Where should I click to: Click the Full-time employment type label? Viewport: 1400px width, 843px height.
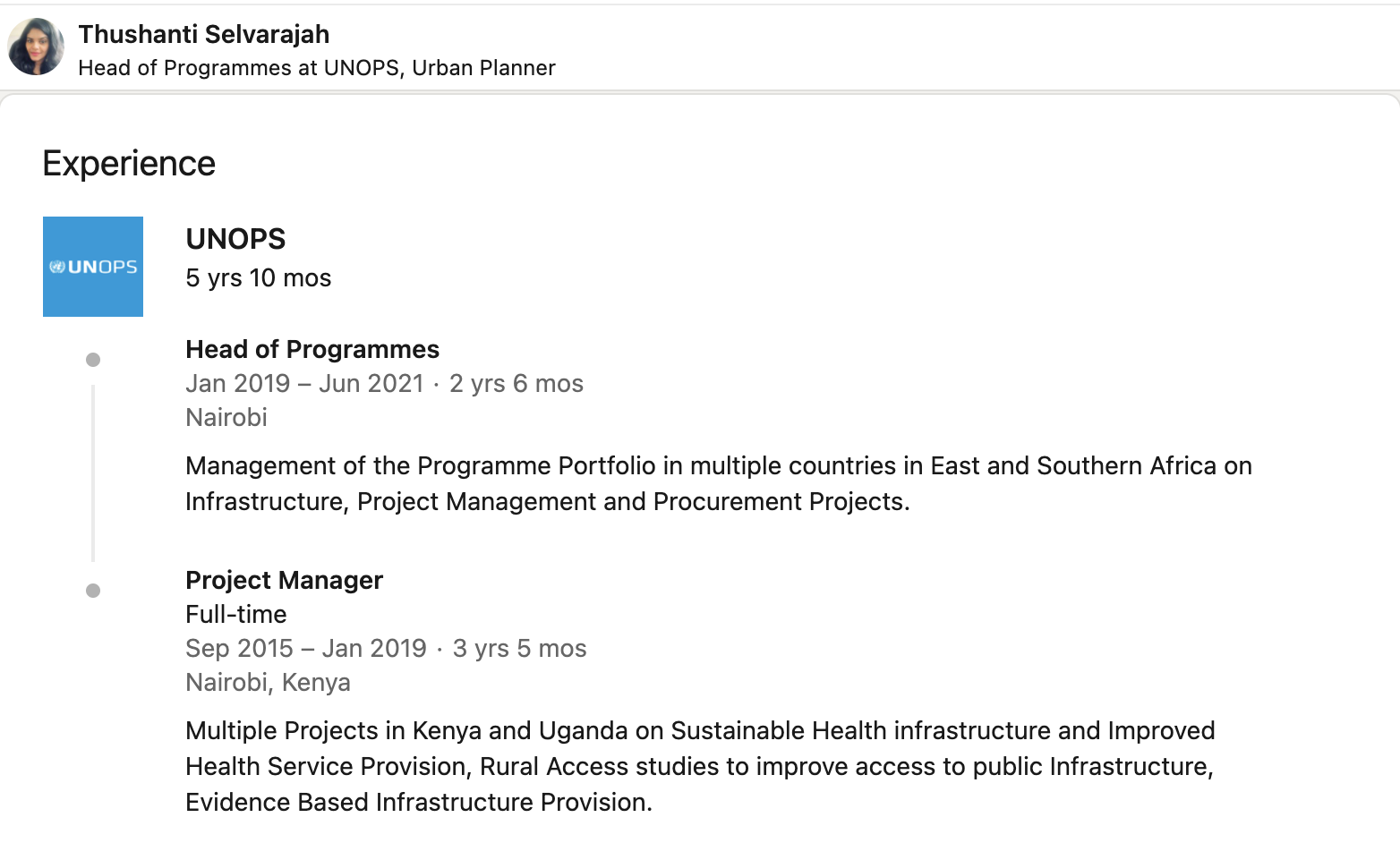point(236,614)
